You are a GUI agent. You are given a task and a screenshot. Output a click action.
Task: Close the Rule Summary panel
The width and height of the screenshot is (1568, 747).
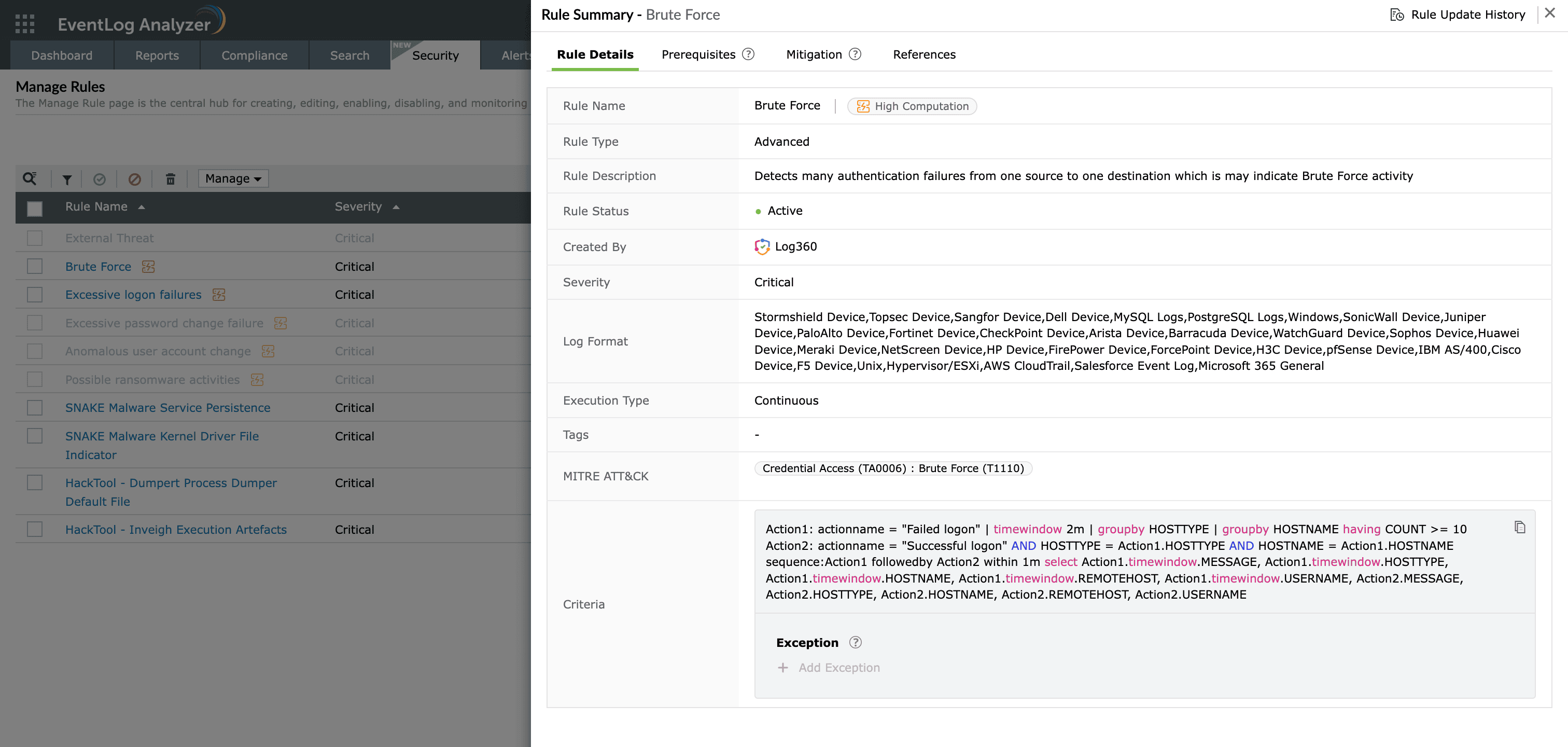pyautogui.click(x=1550, y=13)
